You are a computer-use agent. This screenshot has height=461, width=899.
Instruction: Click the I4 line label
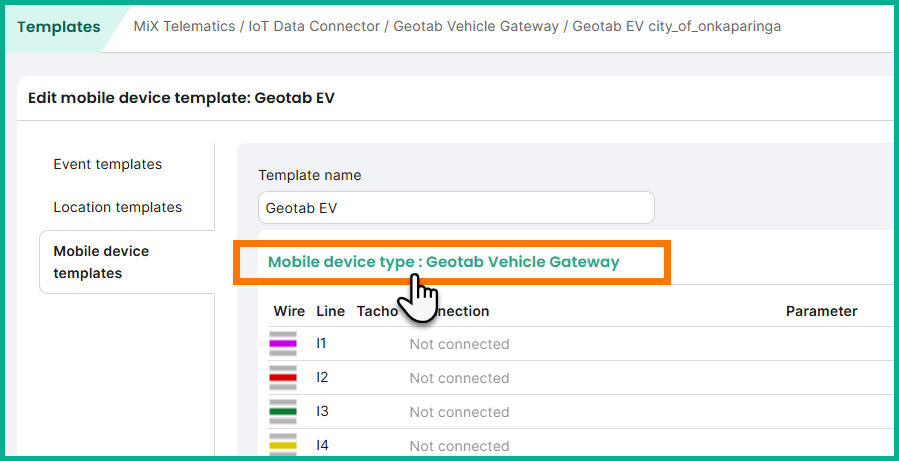tap(322, 445)
